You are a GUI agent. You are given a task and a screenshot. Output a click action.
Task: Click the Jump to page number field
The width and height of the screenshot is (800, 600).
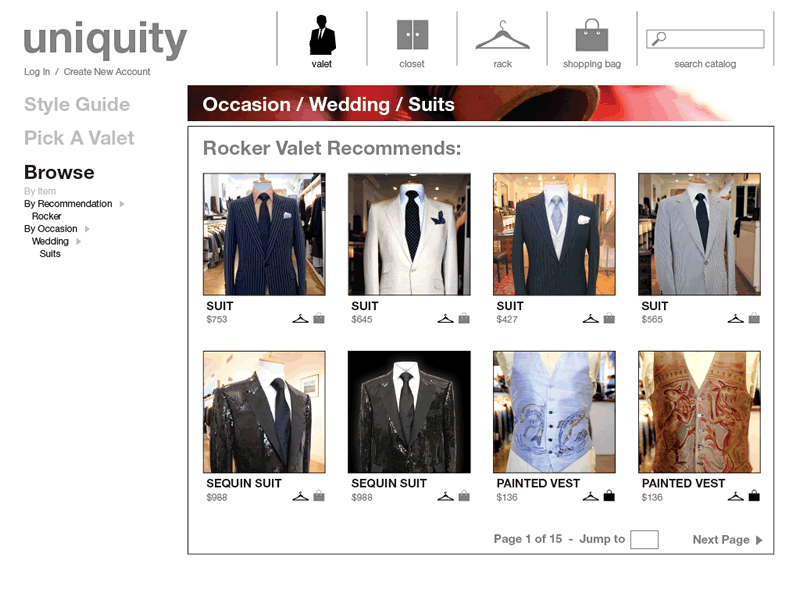tap(644, 539)
